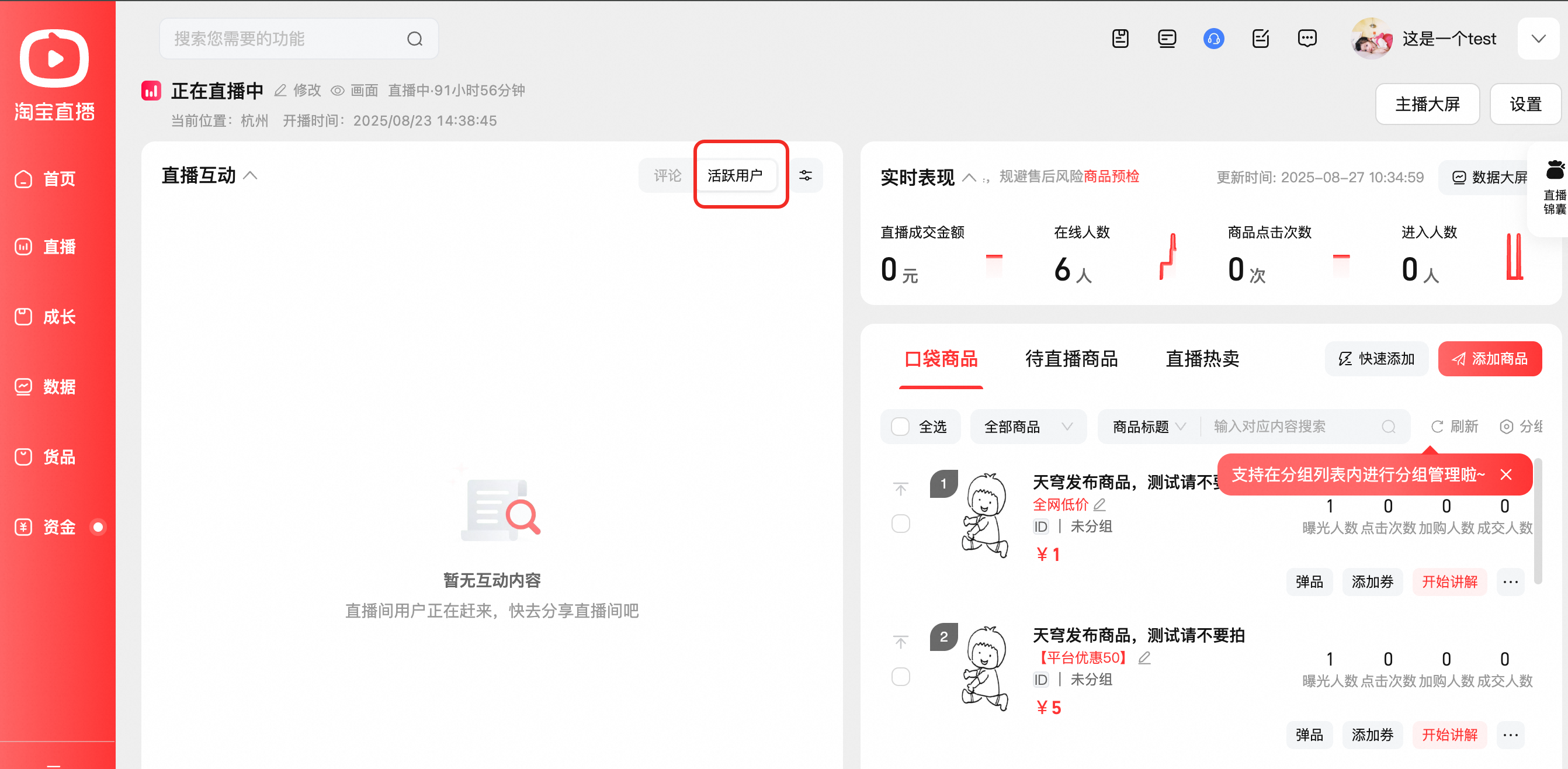Click the product search magnifier icon
Image resolution: width=1568 pixels, height=769 pixels.
(x=1389, y=427)
